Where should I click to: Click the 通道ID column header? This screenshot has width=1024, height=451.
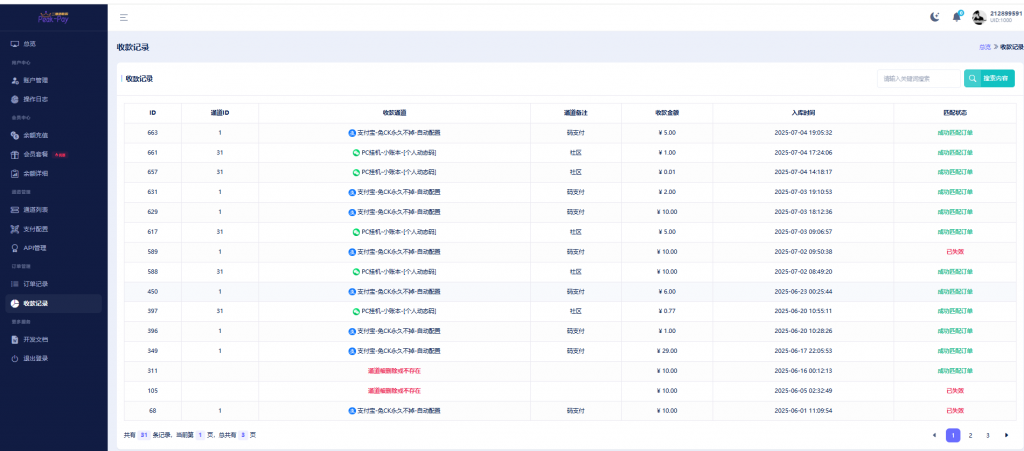coord(220,113)
